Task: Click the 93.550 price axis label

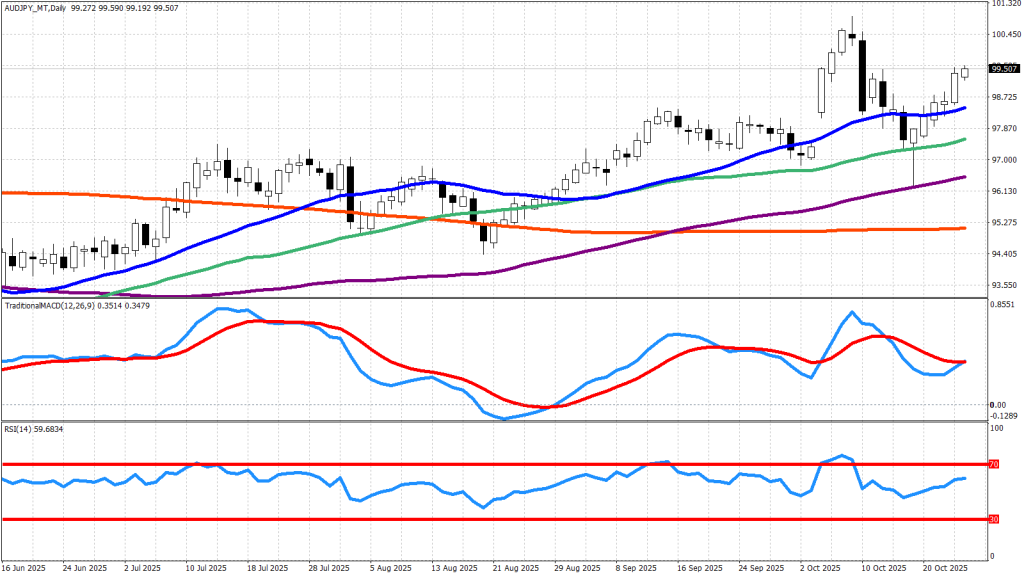Action: [x=1004, y=284]
